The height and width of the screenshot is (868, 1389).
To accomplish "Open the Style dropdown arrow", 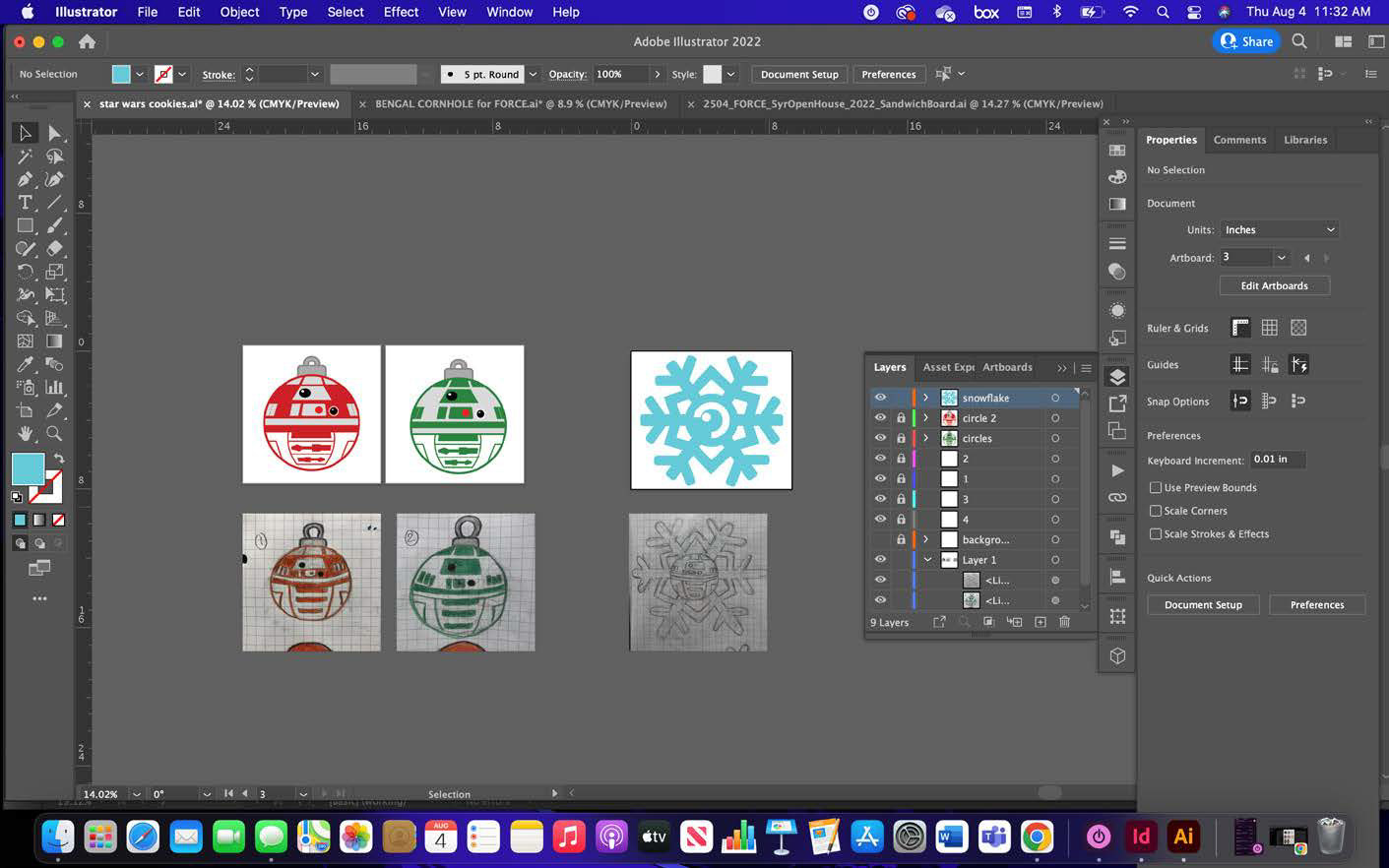I will (x=730, y=74).
